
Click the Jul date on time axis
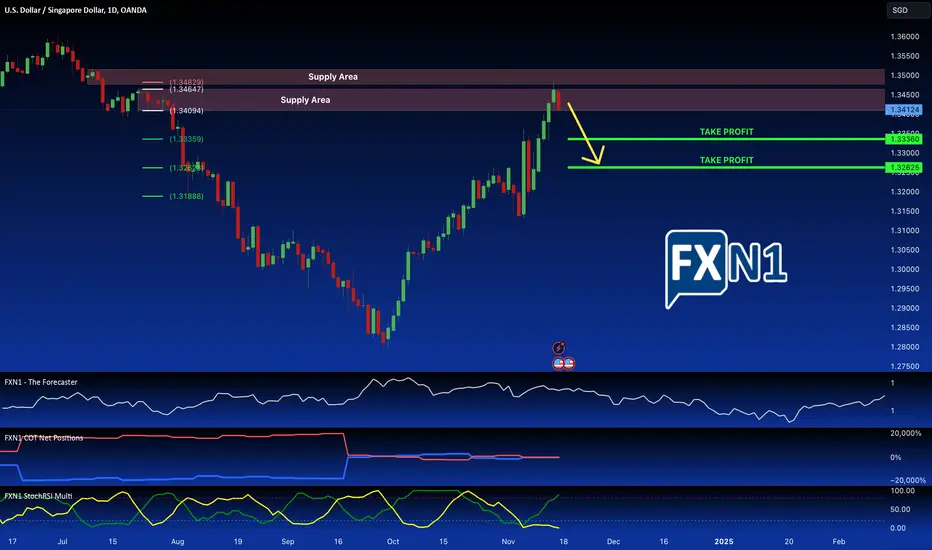point(62,542)
